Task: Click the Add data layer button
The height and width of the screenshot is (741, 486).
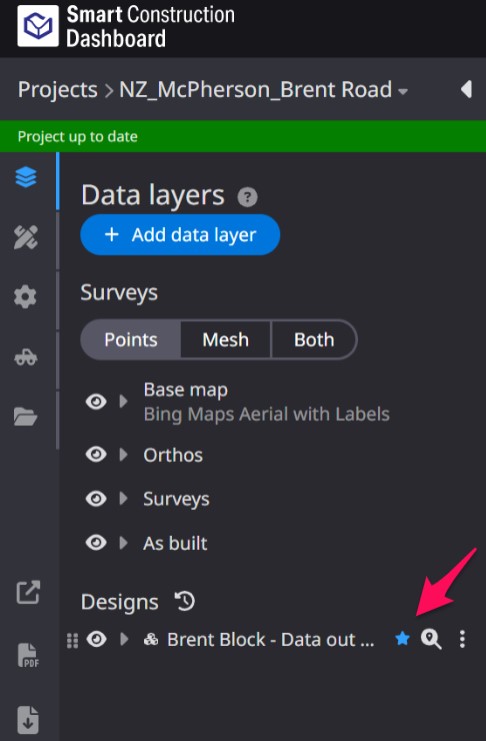Action: click(x=180, y=234)
